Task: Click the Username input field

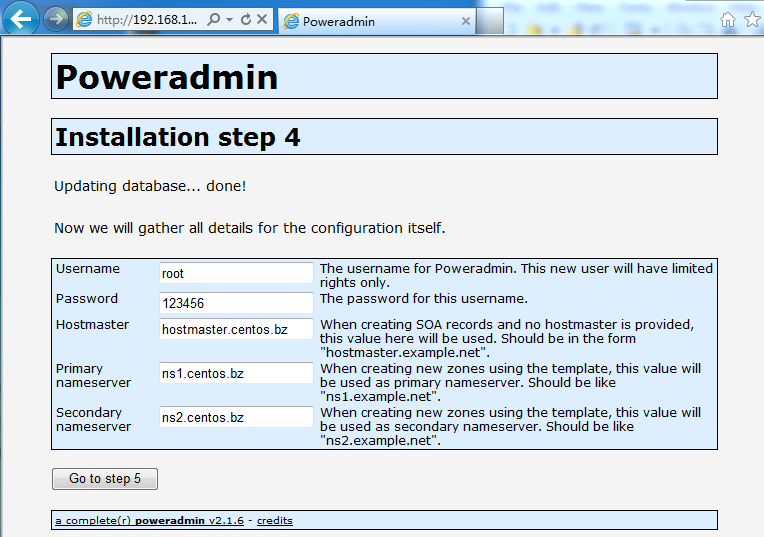Action: coord(236,273)
